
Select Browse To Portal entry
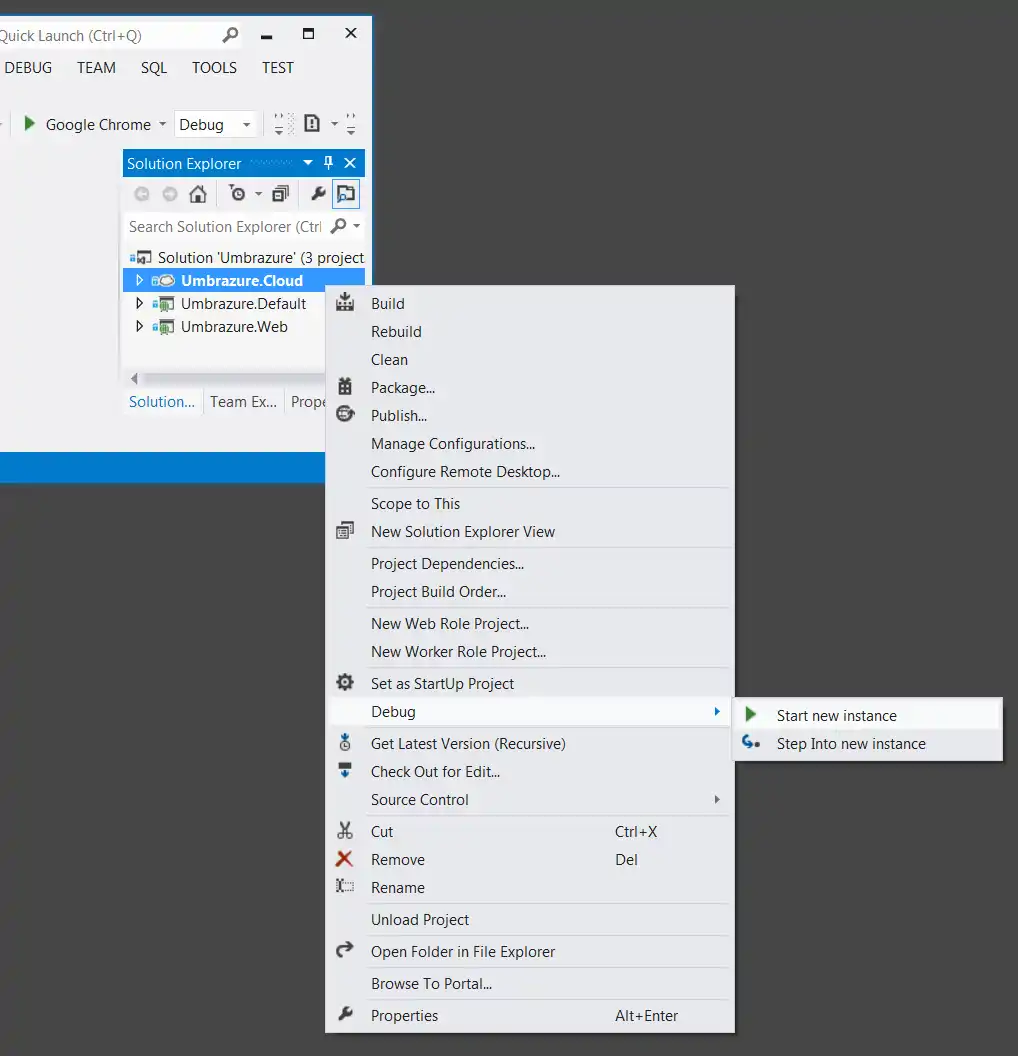coord(529,984)
